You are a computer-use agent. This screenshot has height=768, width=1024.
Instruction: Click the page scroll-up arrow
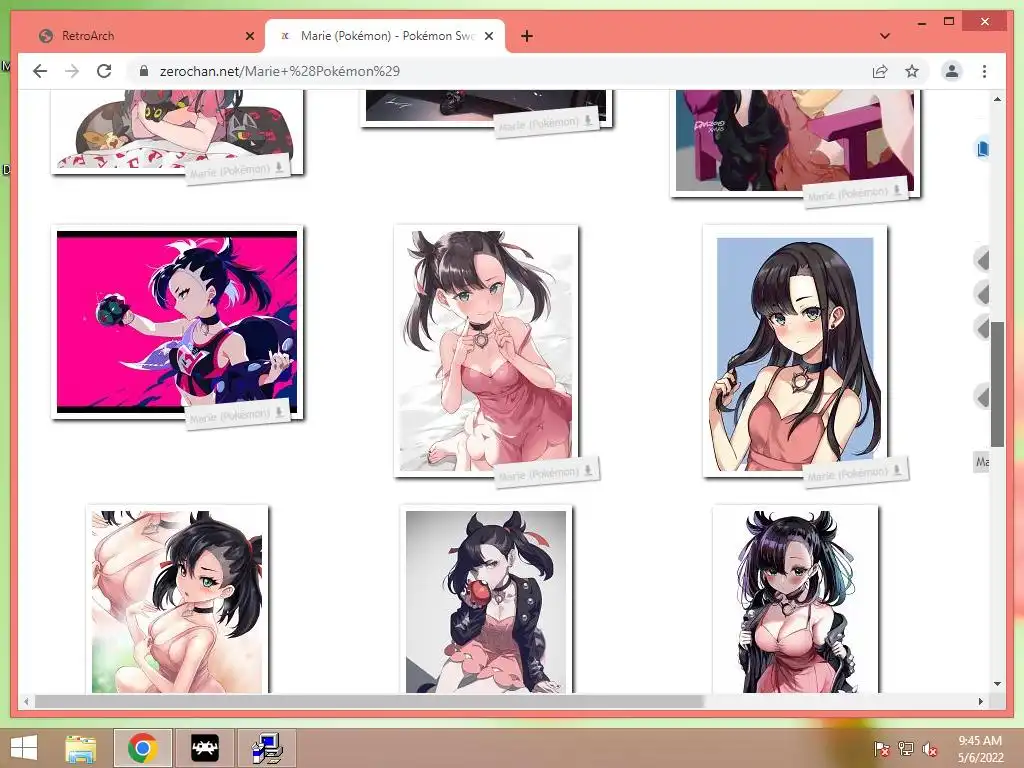coord(997,99)
